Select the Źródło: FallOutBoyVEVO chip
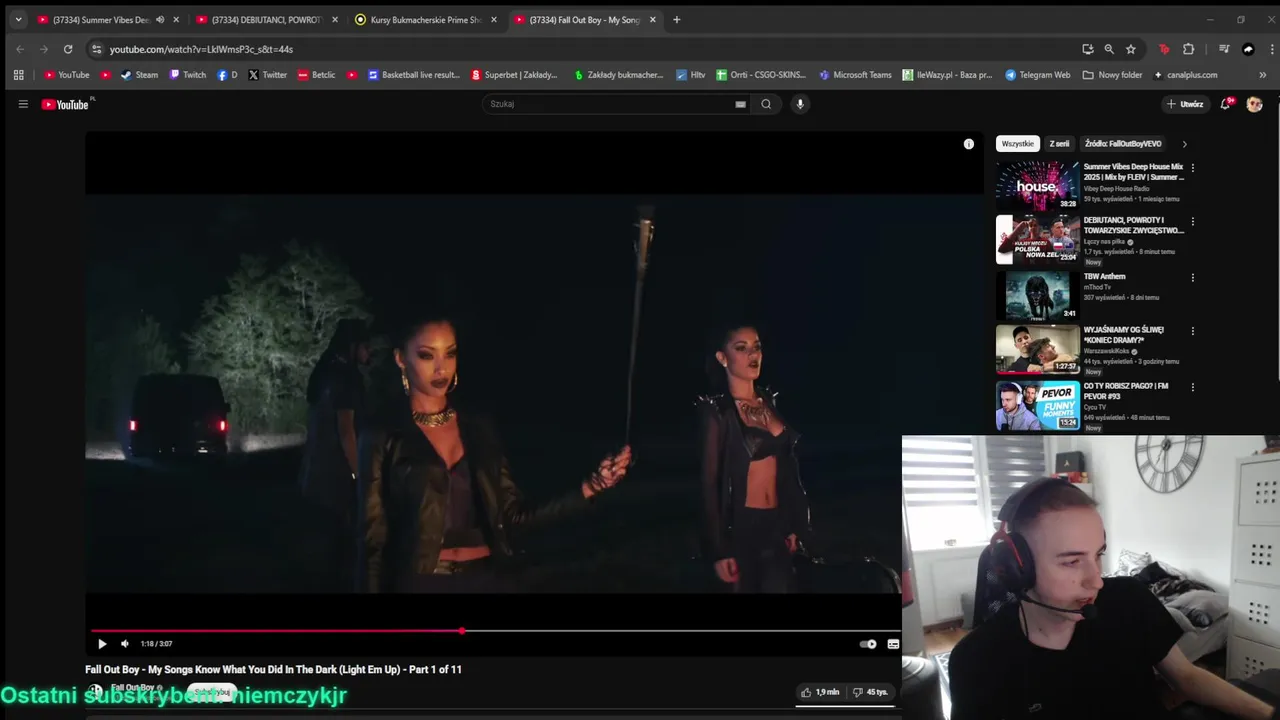 1123,144
